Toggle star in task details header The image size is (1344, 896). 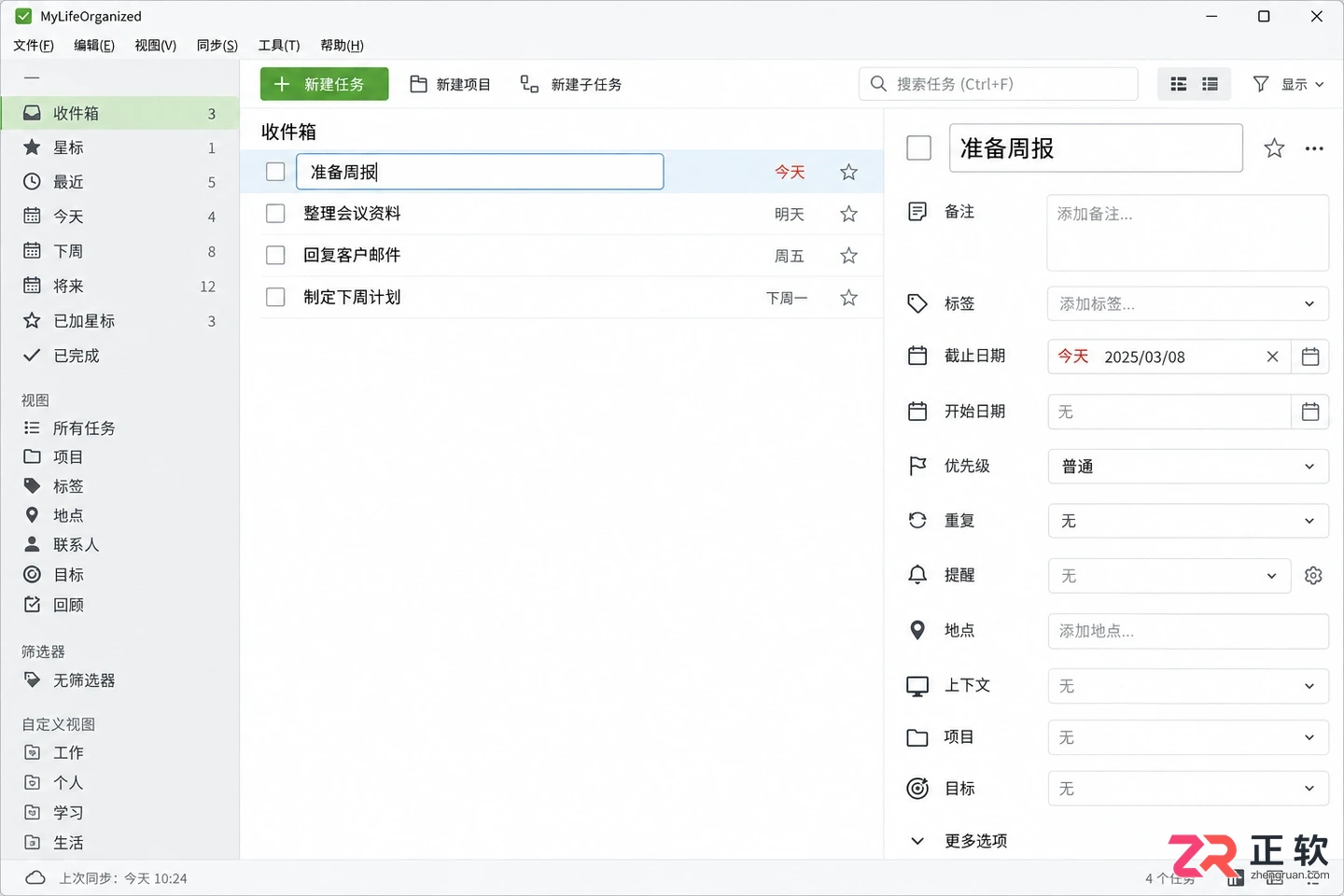(1274, 147)
